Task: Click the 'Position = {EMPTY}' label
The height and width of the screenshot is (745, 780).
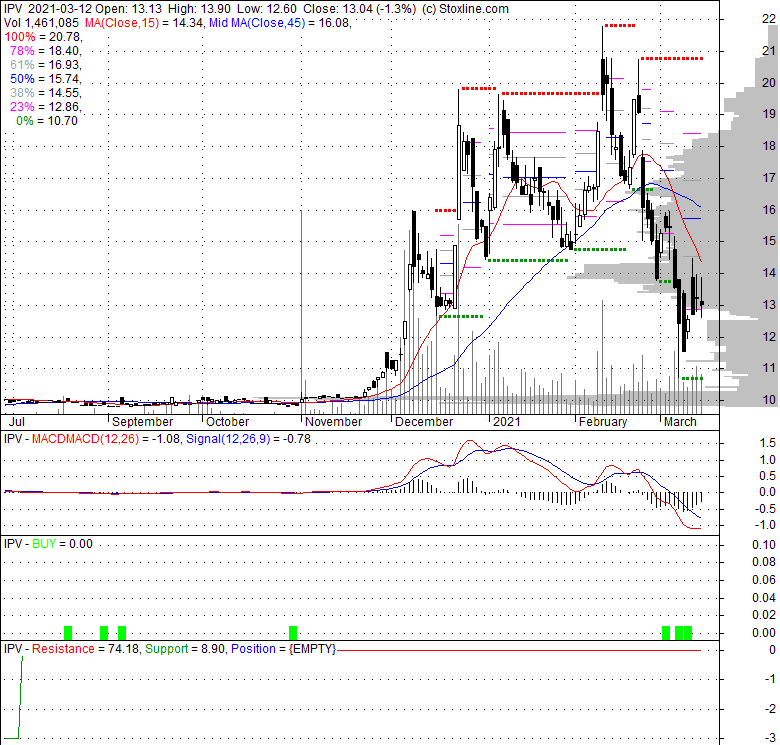Action: (284, 649)
